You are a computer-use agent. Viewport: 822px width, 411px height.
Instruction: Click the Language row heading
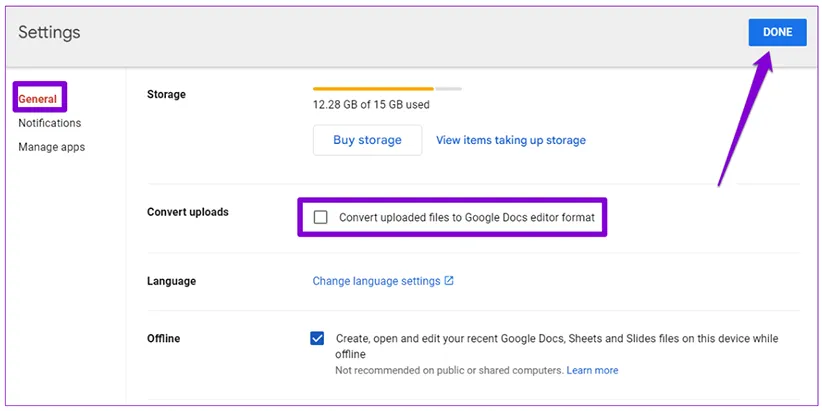[x=171, y=281]
